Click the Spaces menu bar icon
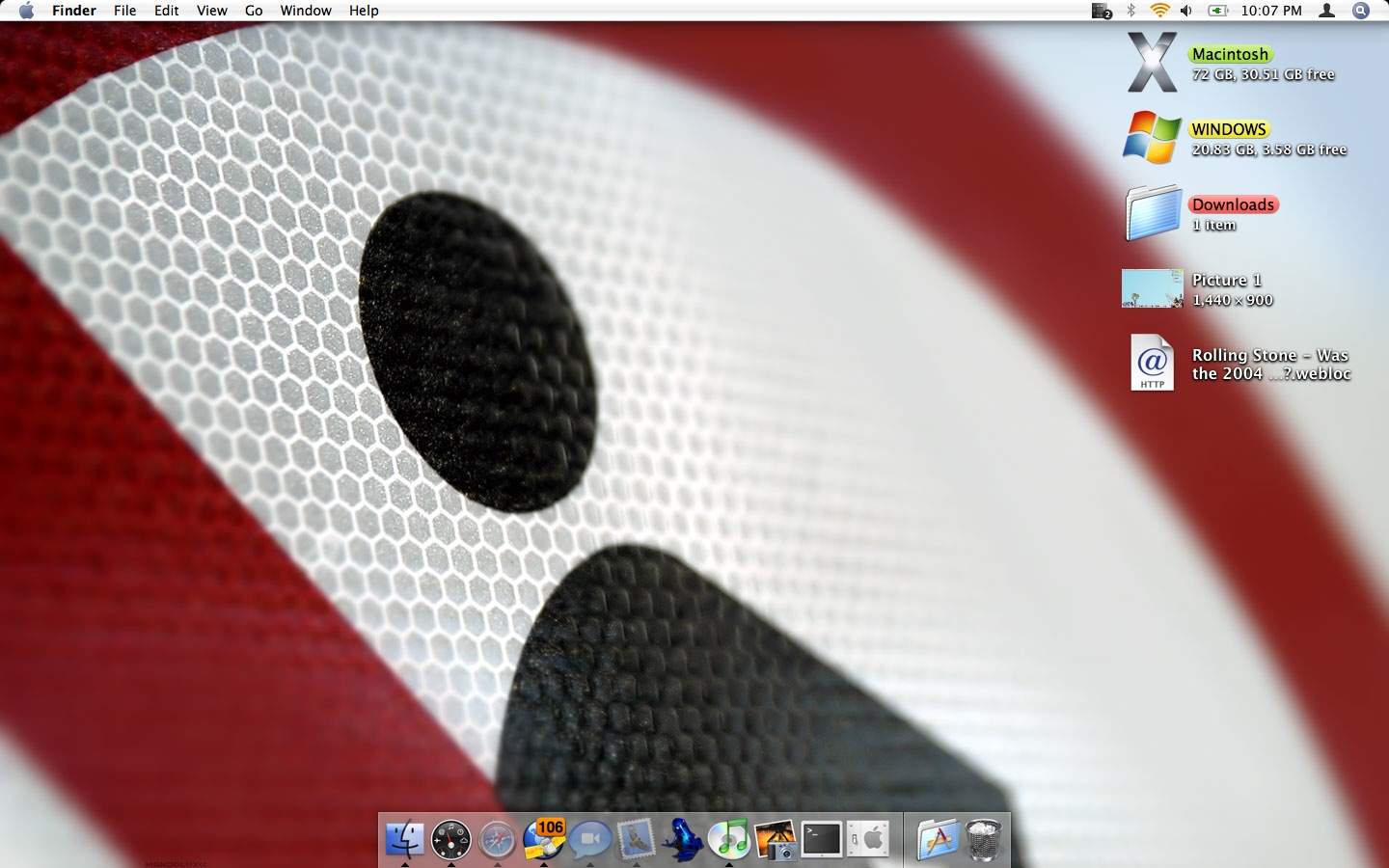 [x=1102, y=11]
